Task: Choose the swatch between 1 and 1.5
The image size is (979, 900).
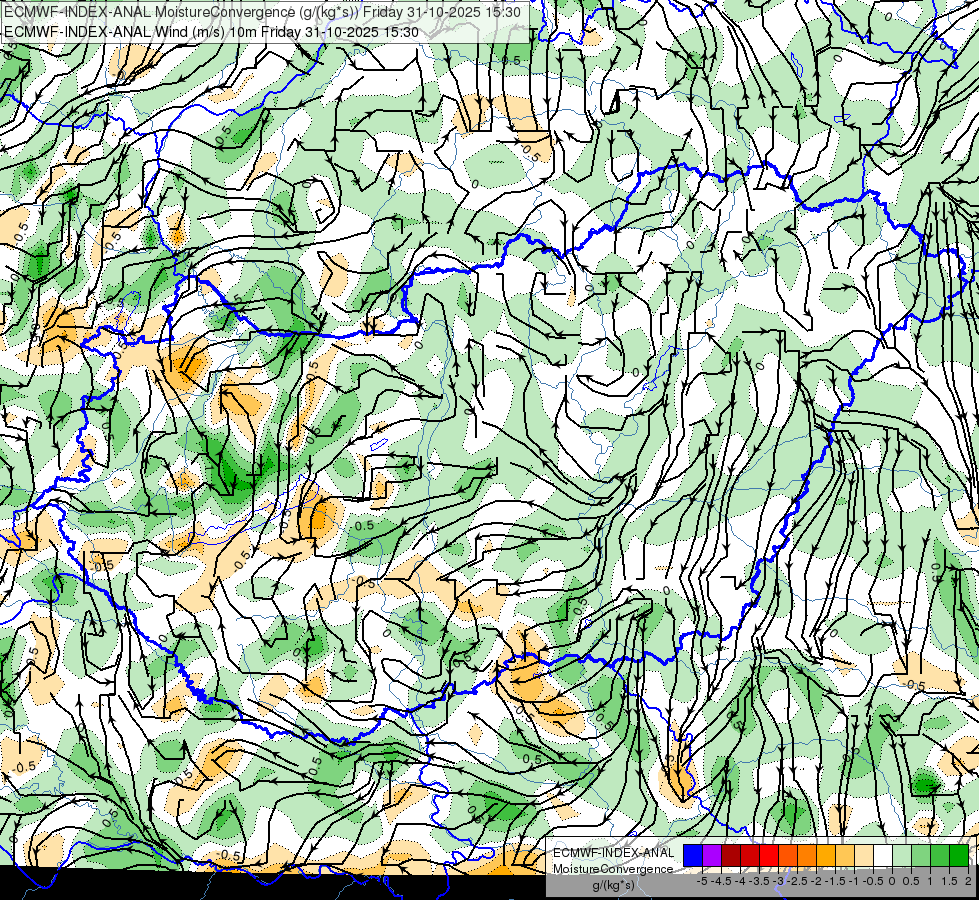Action: click(x=940, y=856)
